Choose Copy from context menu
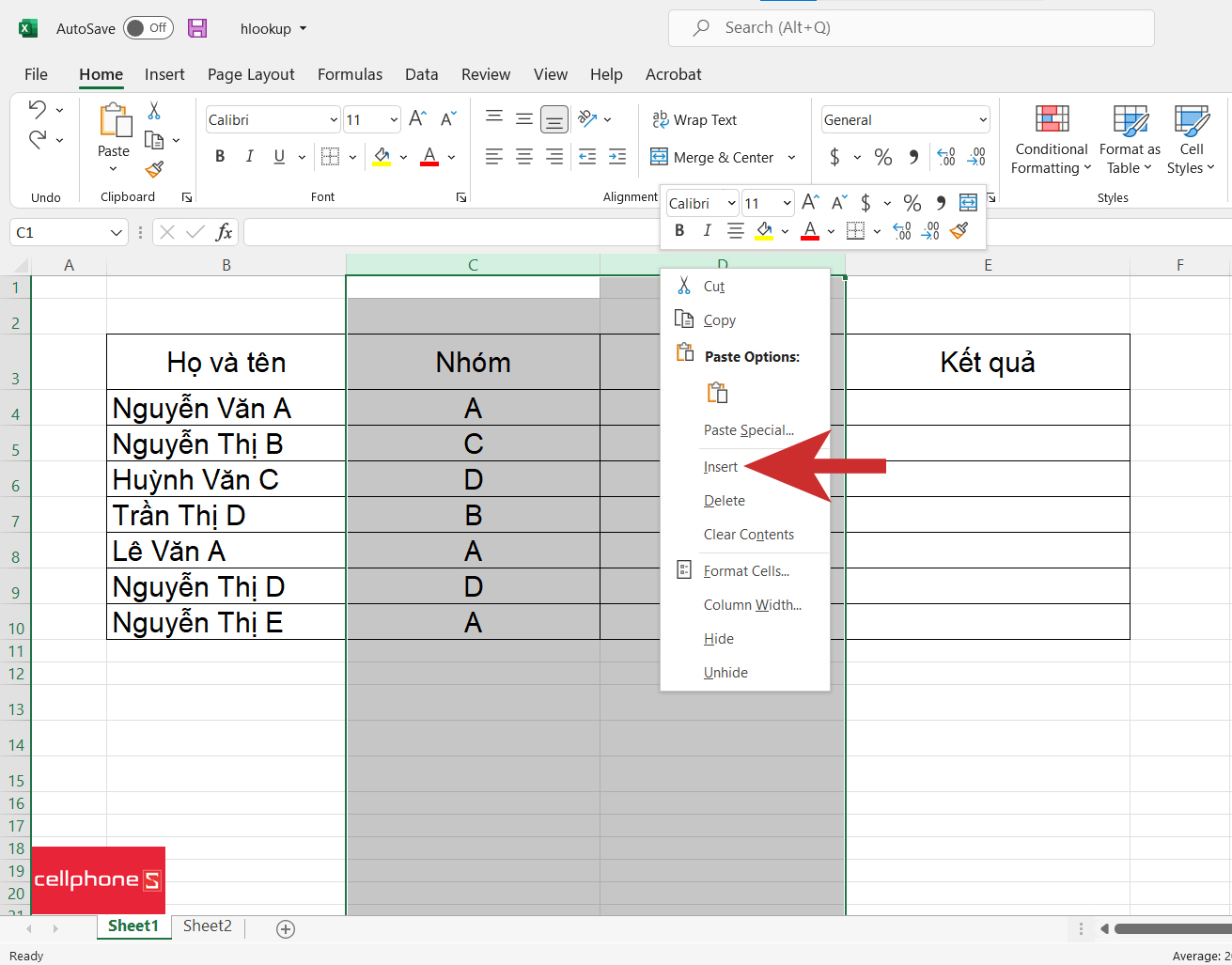The width and height of the screenshot is (1232, 965). pos(745,320)
